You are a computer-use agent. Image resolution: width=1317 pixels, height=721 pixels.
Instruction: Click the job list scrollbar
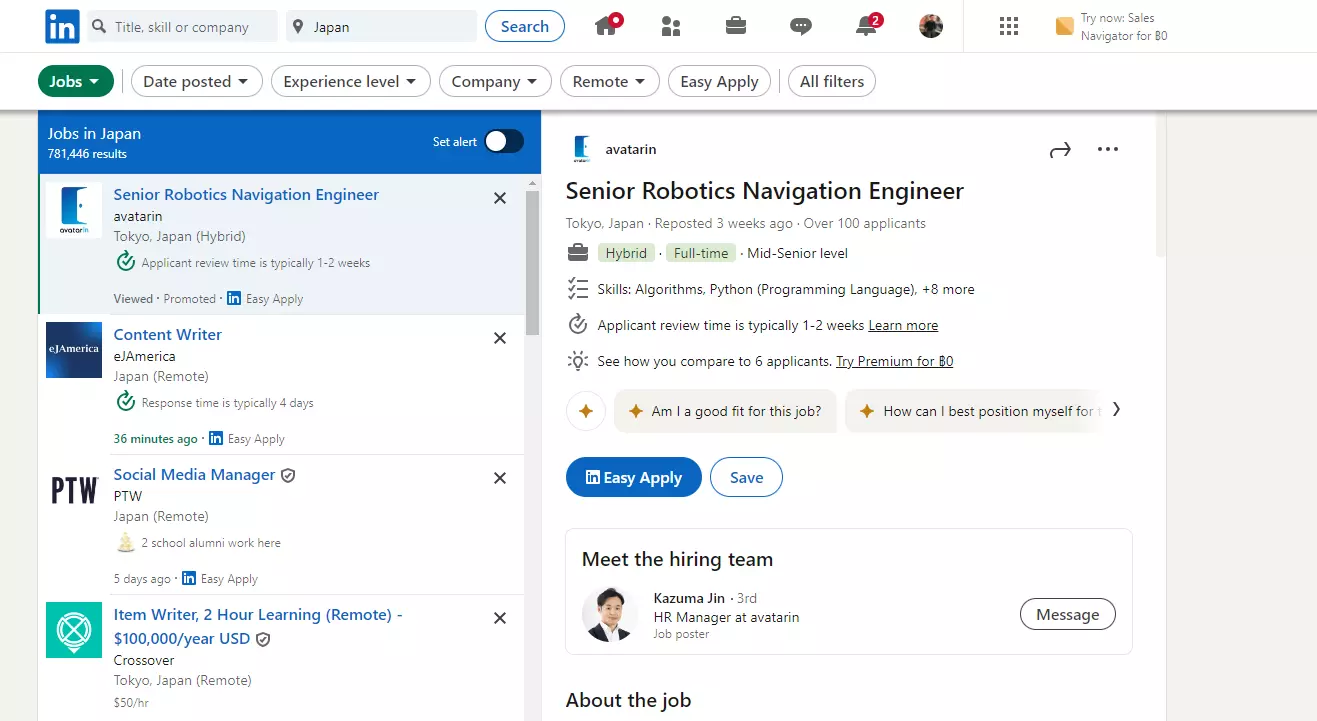(533, 264)
